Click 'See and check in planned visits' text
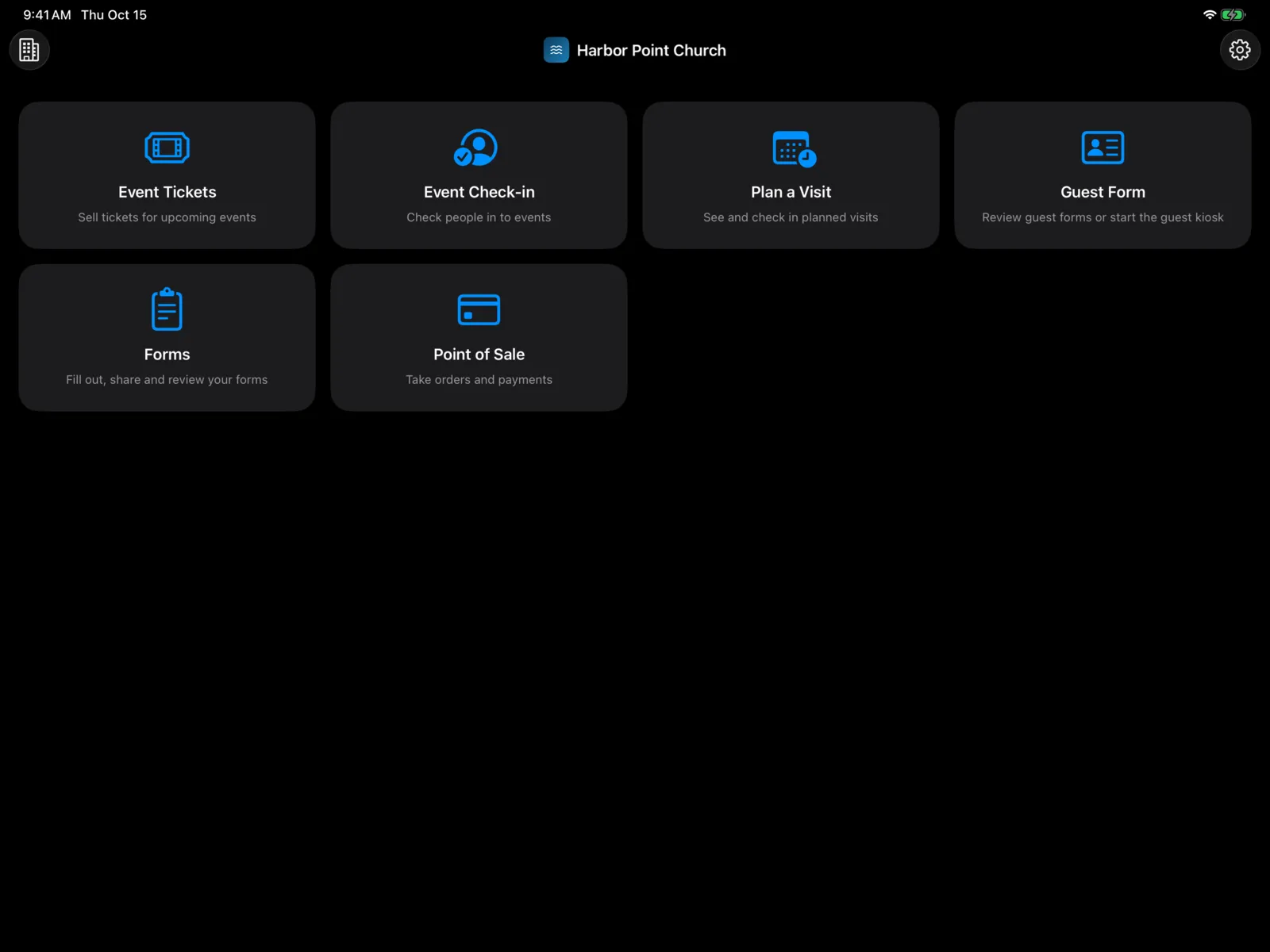Screen dimensions: 1270x952 point(791,217)
